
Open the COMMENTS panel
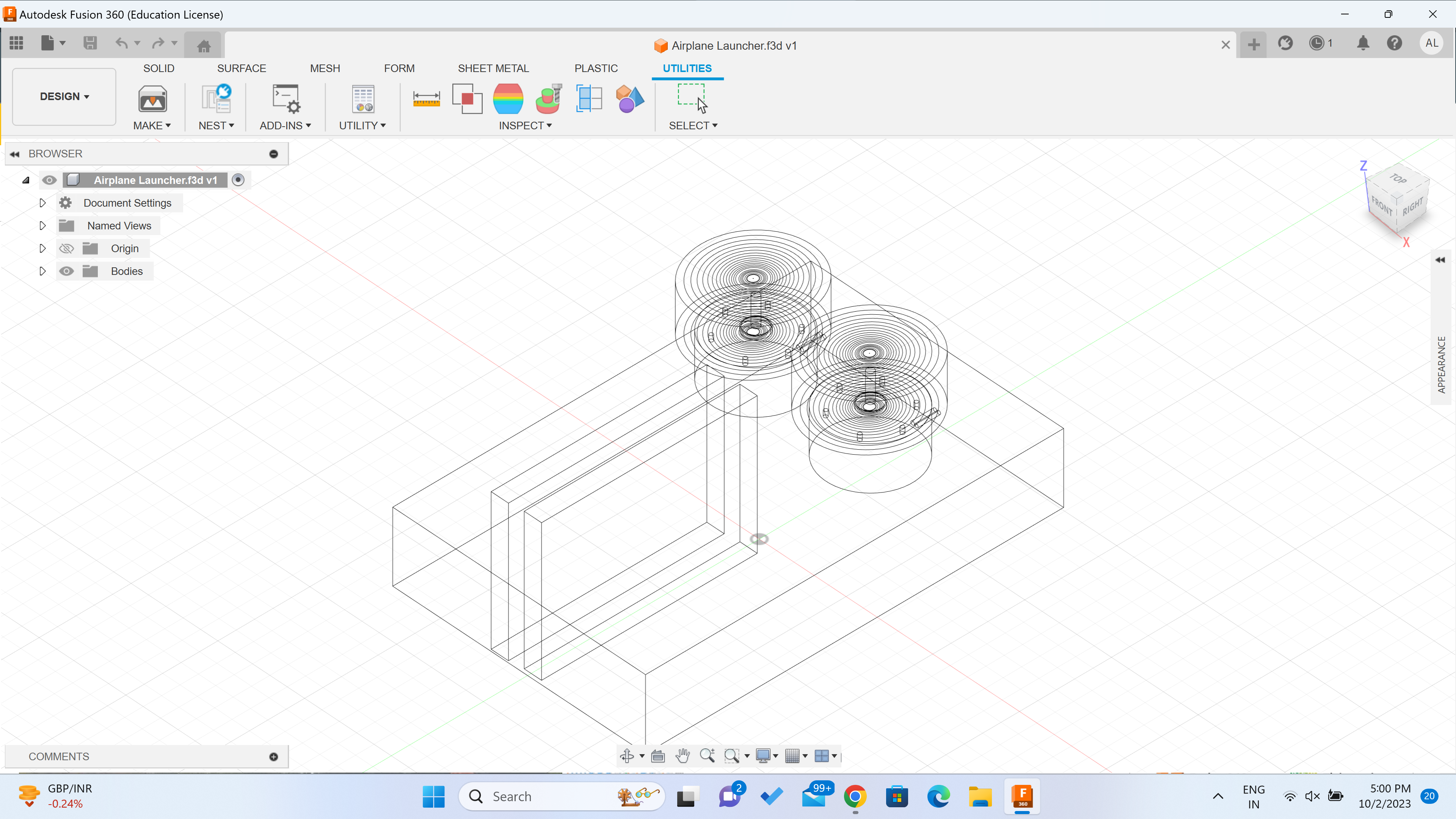coord(59,756)
